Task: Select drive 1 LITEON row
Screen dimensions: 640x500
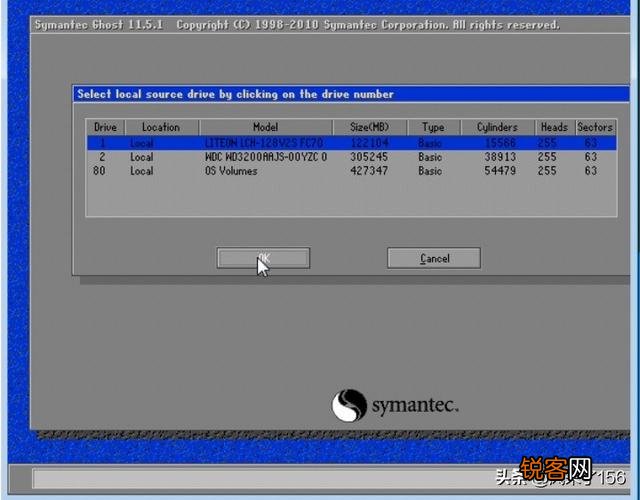Action: (351, 143)
